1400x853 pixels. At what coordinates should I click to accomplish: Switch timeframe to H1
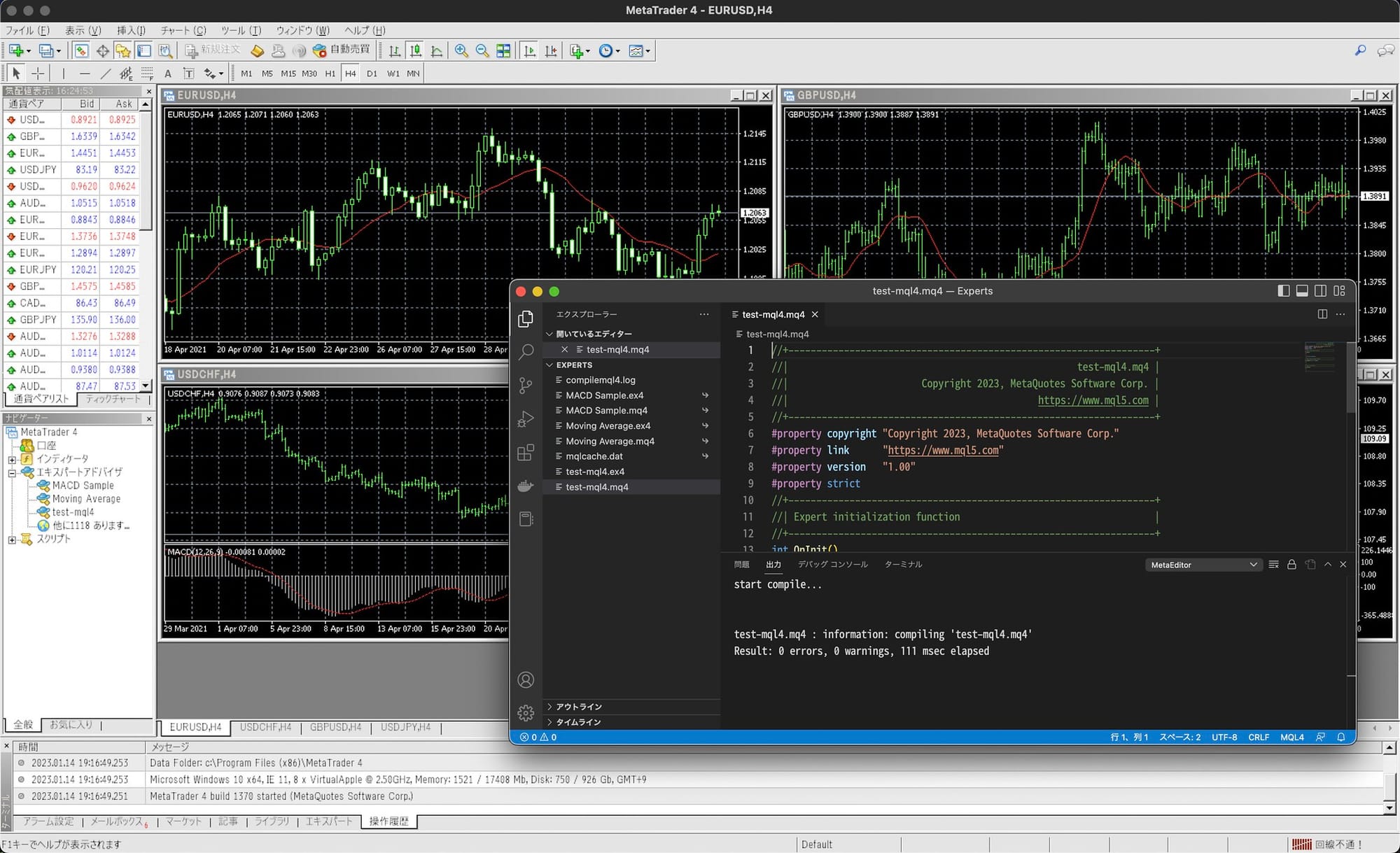tap(330, 73)
